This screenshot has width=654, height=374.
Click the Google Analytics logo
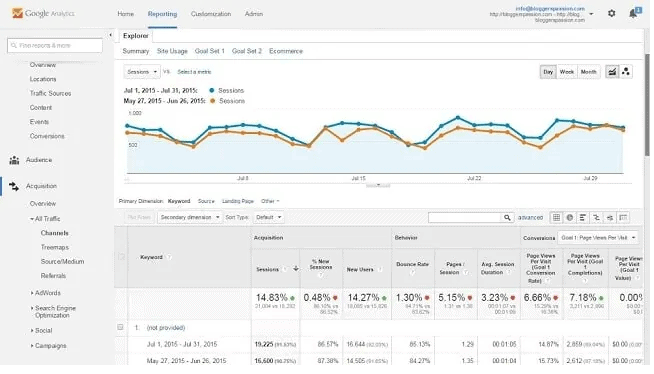[43, 13]
